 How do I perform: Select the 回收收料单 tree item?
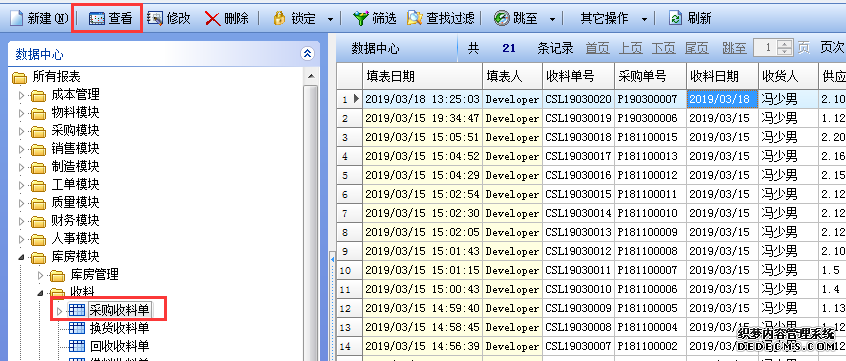point(119,346)
